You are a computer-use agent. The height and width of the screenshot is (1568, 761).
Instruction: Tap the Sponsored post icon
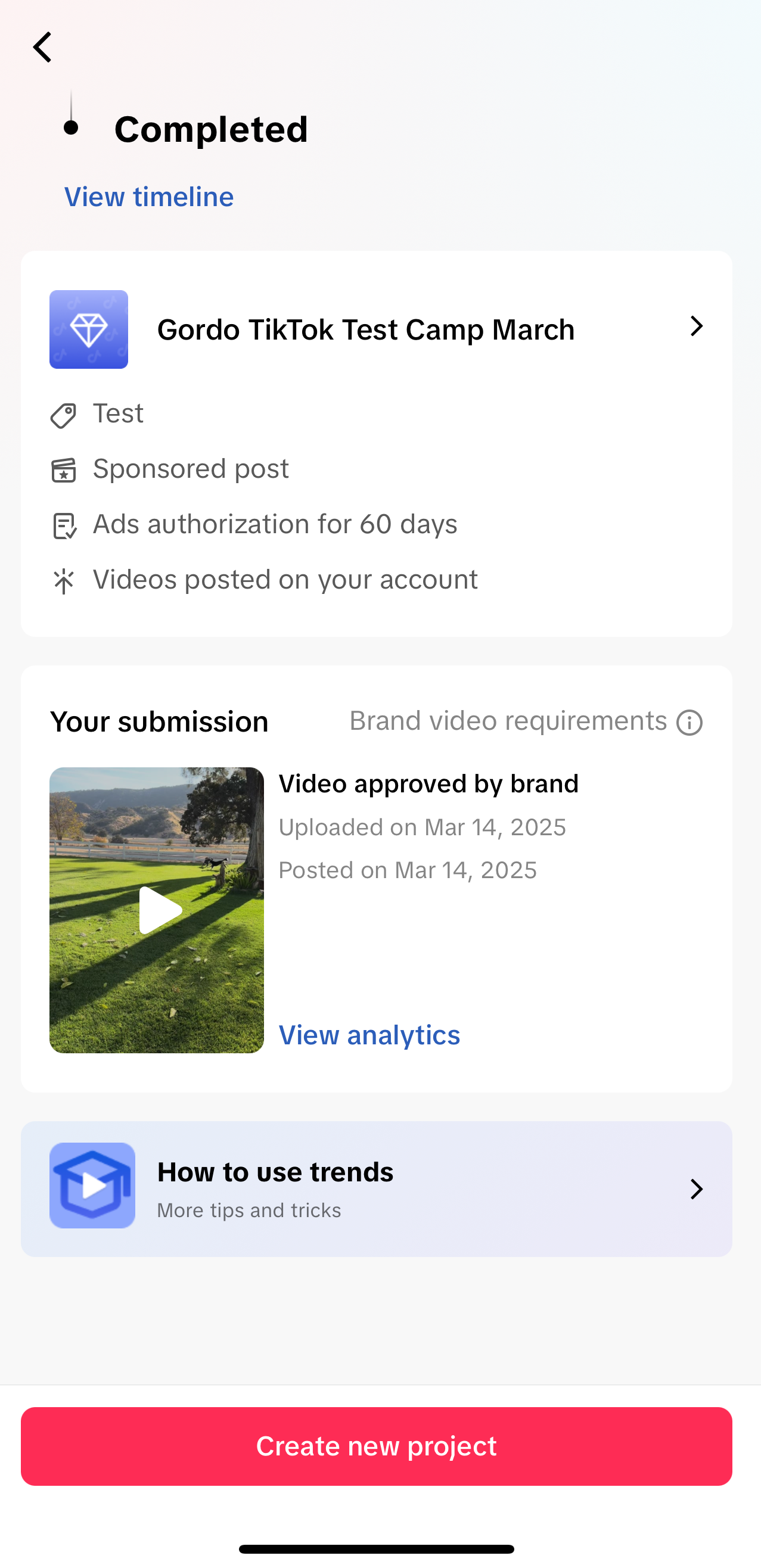pos(63,471)
